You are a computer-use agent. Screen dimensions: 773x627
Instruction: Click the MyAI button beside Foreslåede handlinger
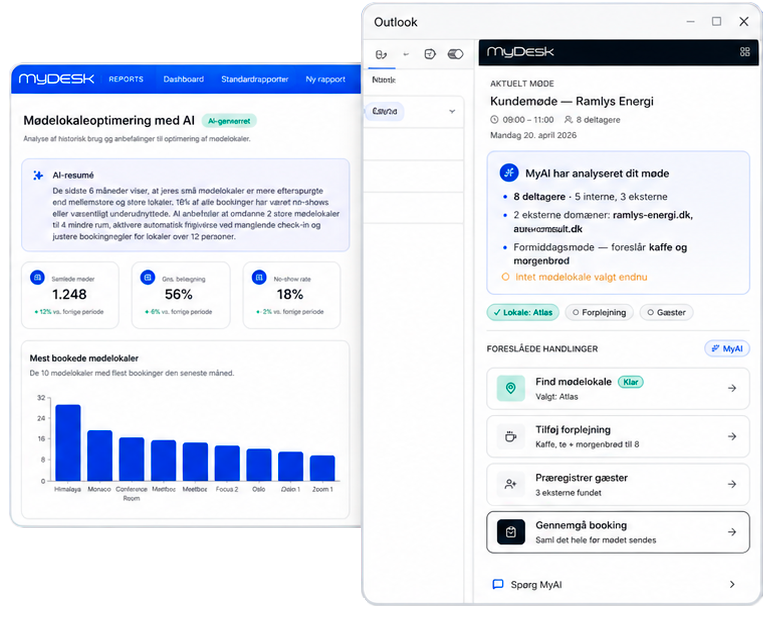727,348
